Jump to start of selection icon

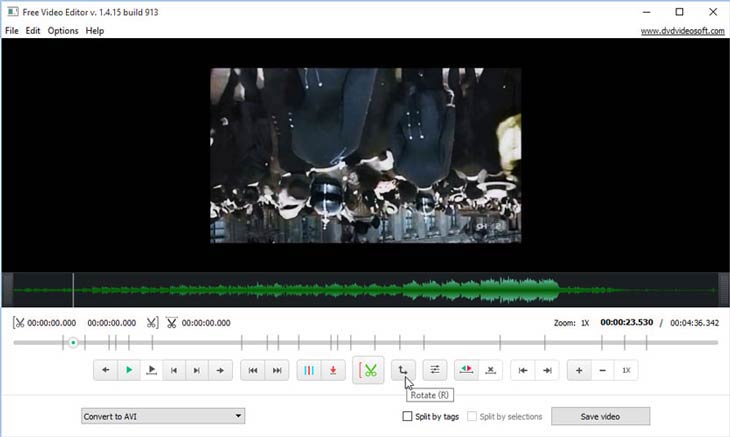(x=523, y=370)
